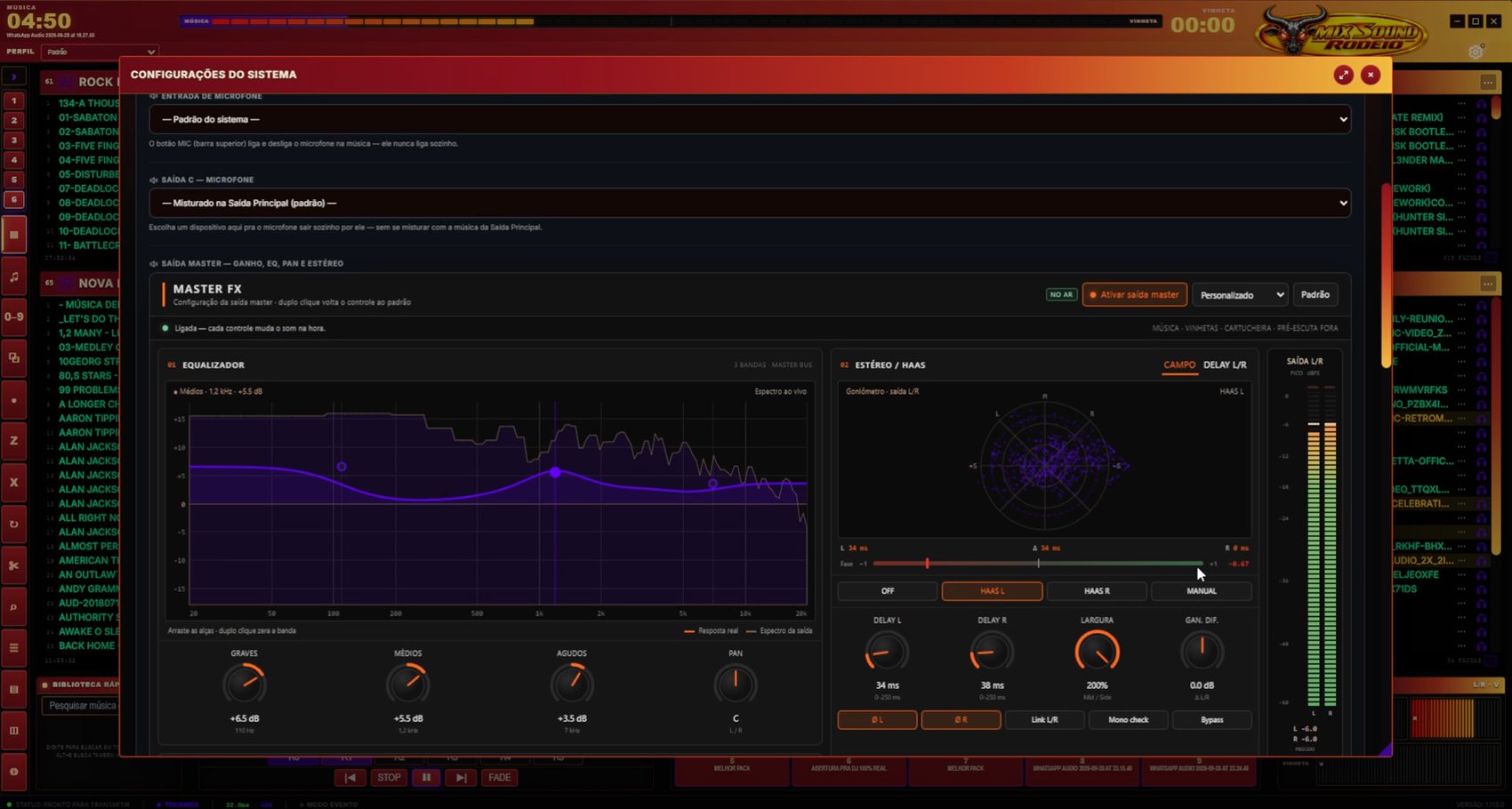Select MANUAL Haas mode
1512x809 pixels.
pos(1202,591)
